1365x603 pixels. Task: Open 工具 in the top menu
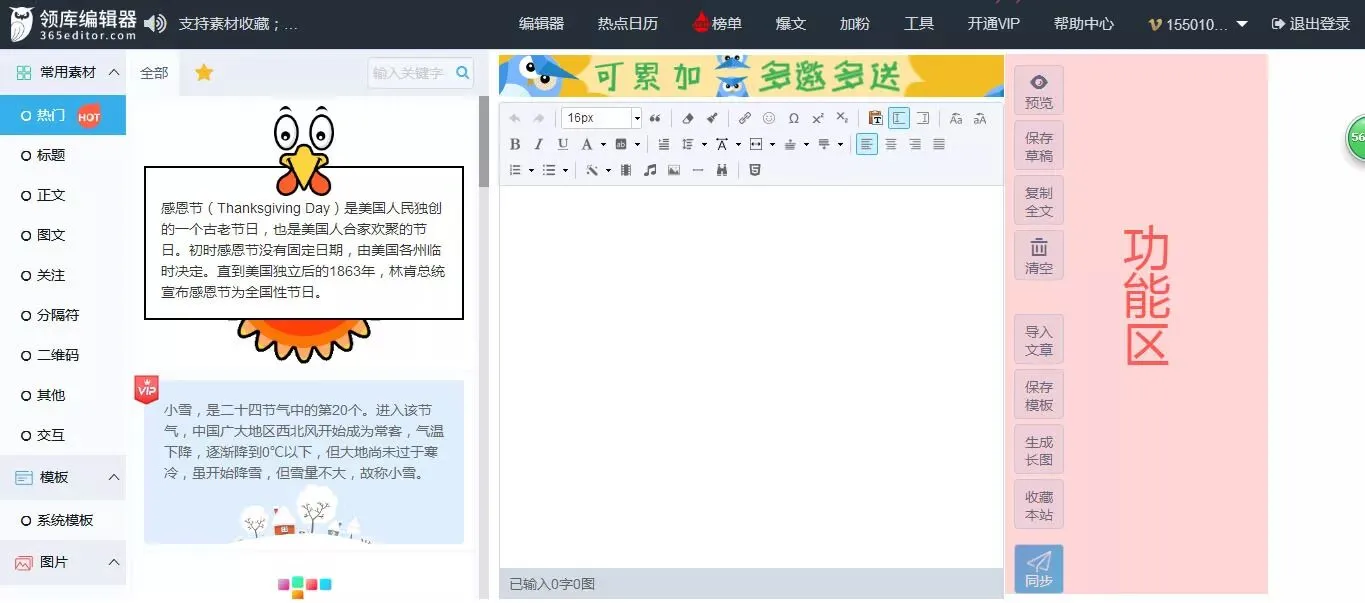[x=919, y=24]
